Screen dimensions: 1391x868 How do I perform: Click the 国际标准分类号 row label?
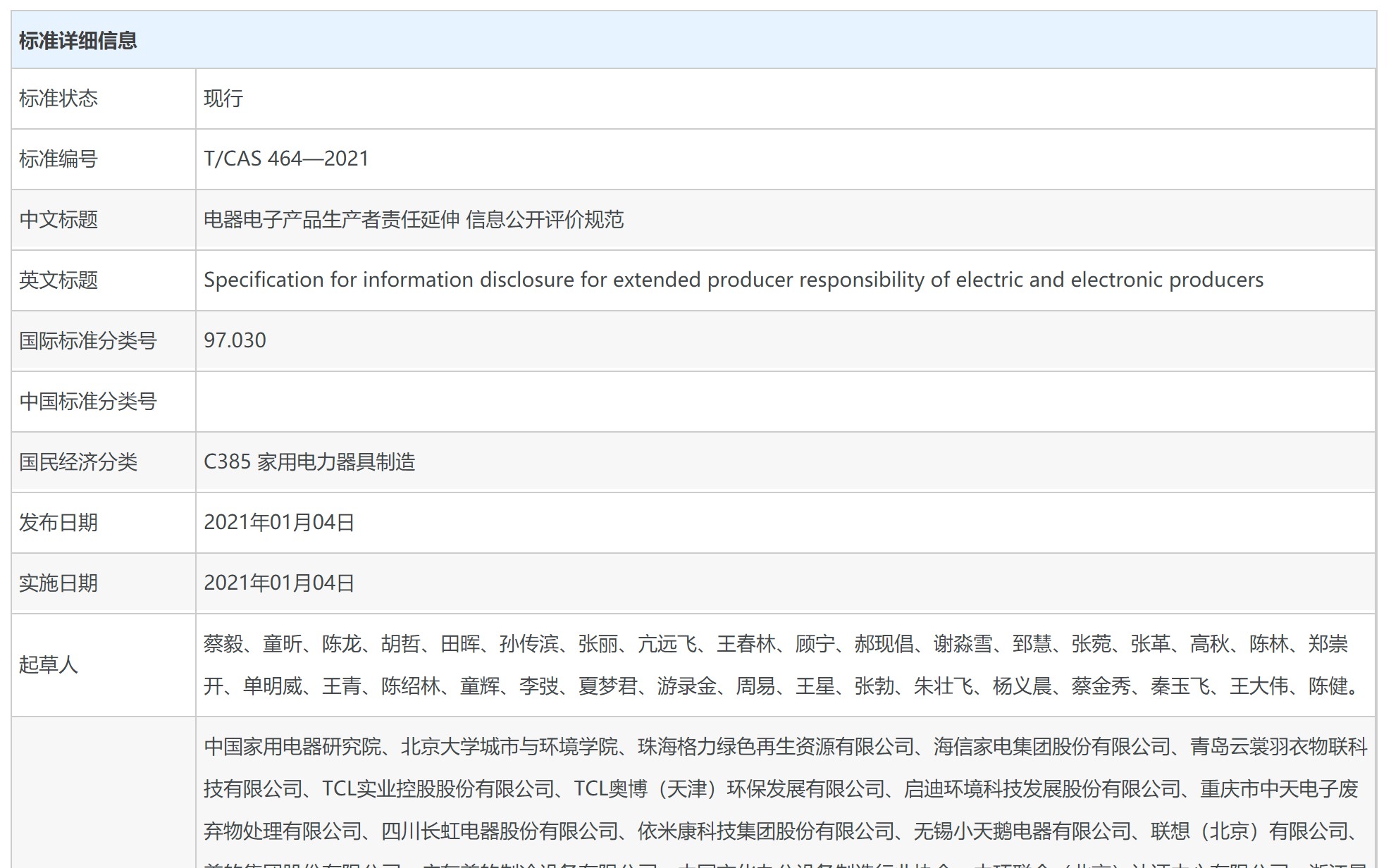[x=88, y=341]
